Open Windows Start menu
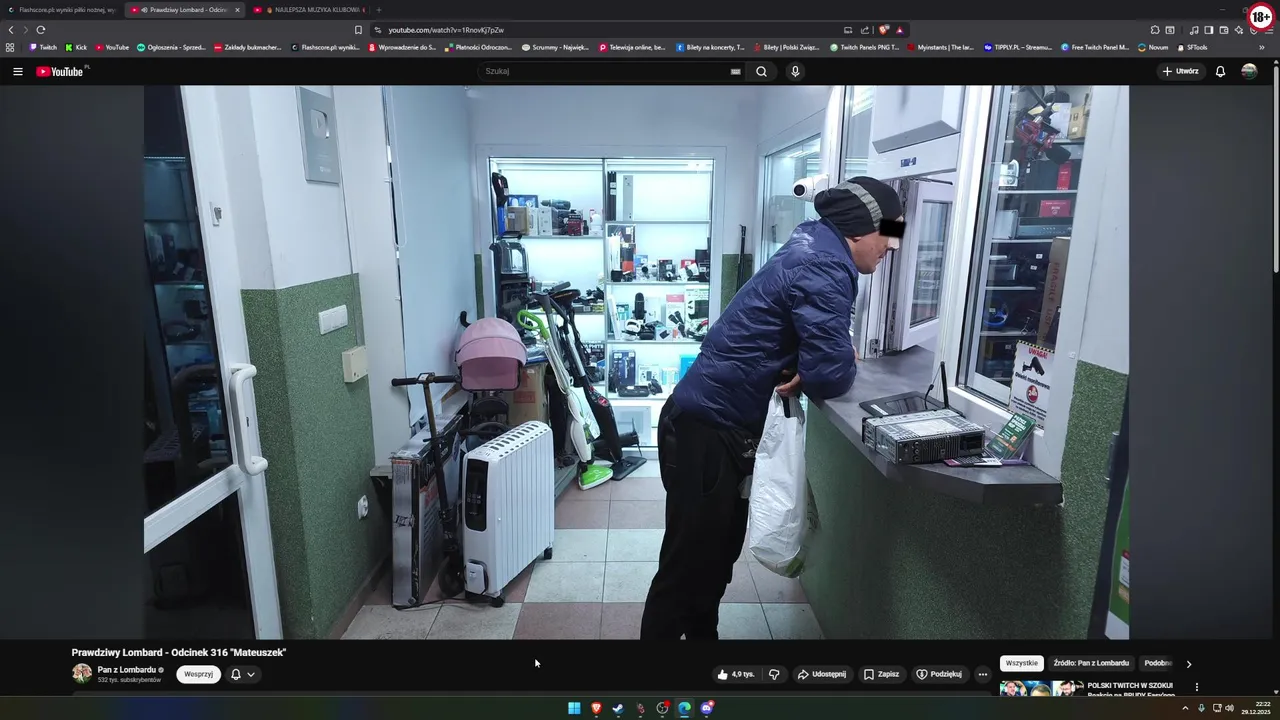1280x720 pixels. click(x=574, y=708)
